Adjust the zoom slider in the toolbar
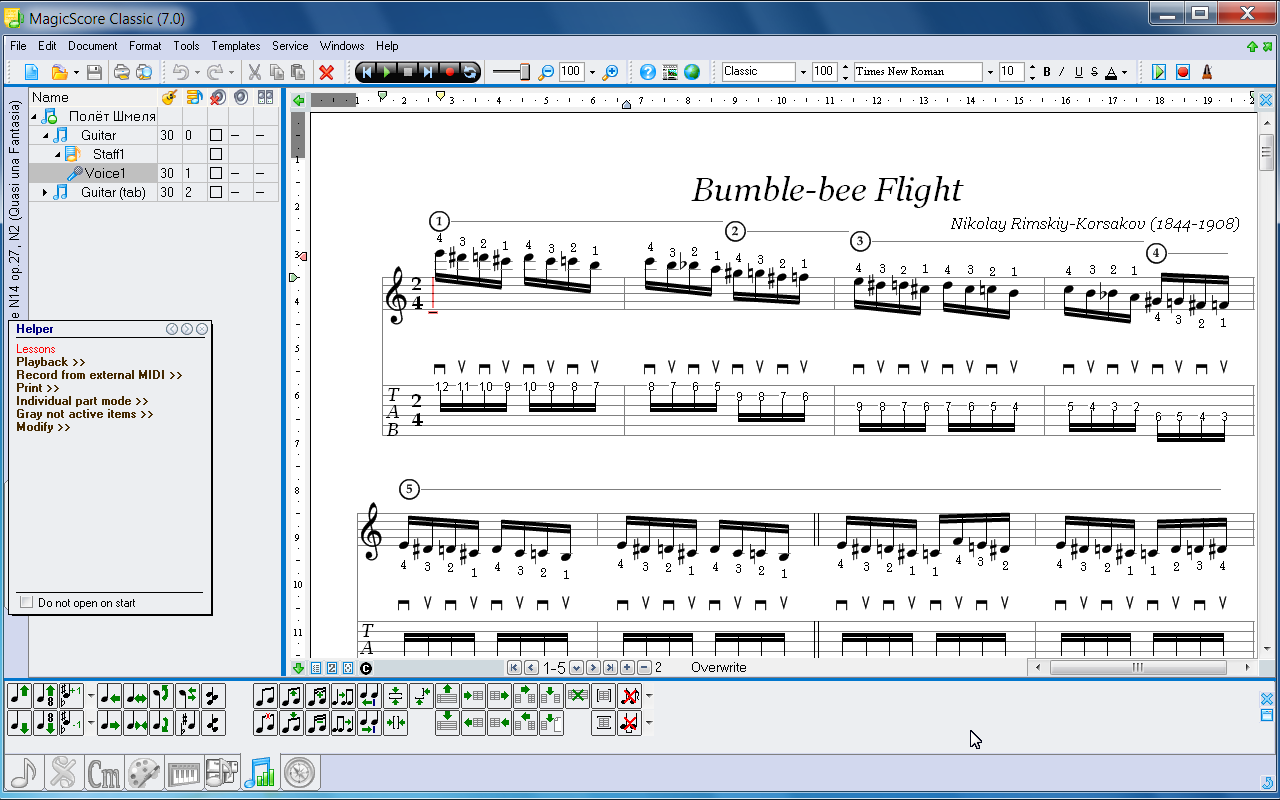This screenshot has height=800, width=1280. click(x=513, y=72)
